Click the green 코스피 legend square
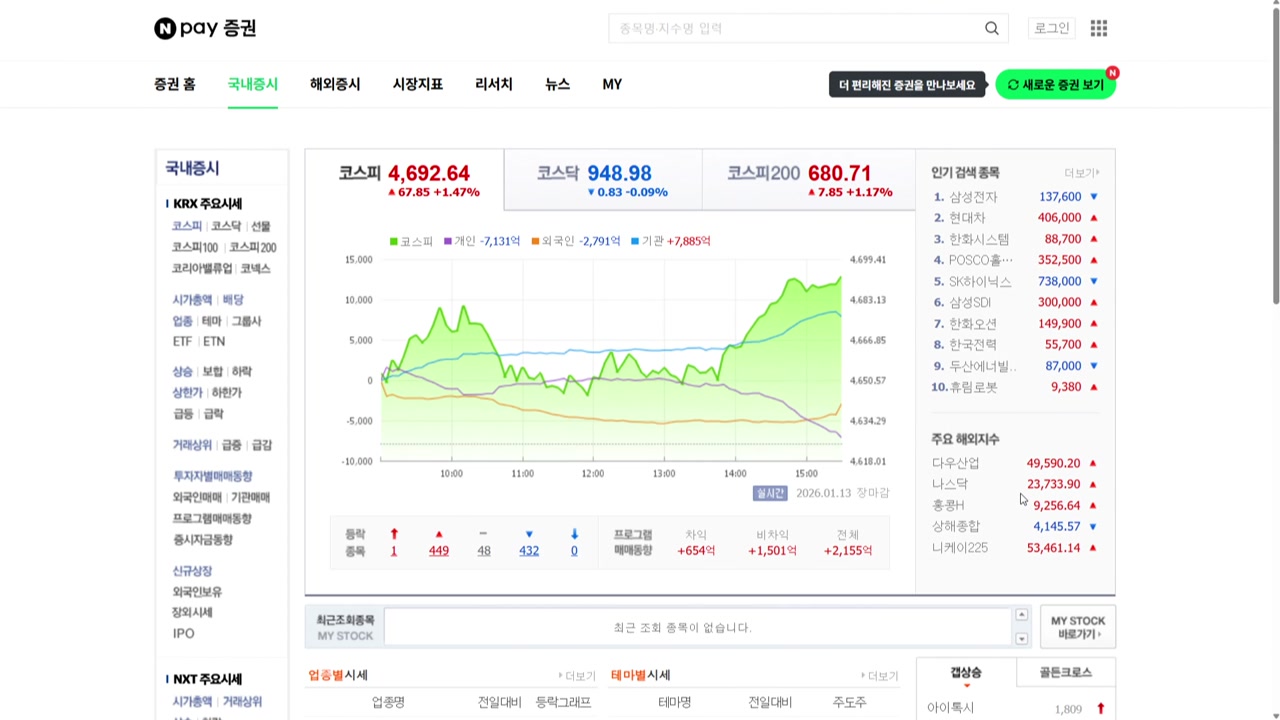The height and width of the screenshot is (720, 1280). point(394,241)
